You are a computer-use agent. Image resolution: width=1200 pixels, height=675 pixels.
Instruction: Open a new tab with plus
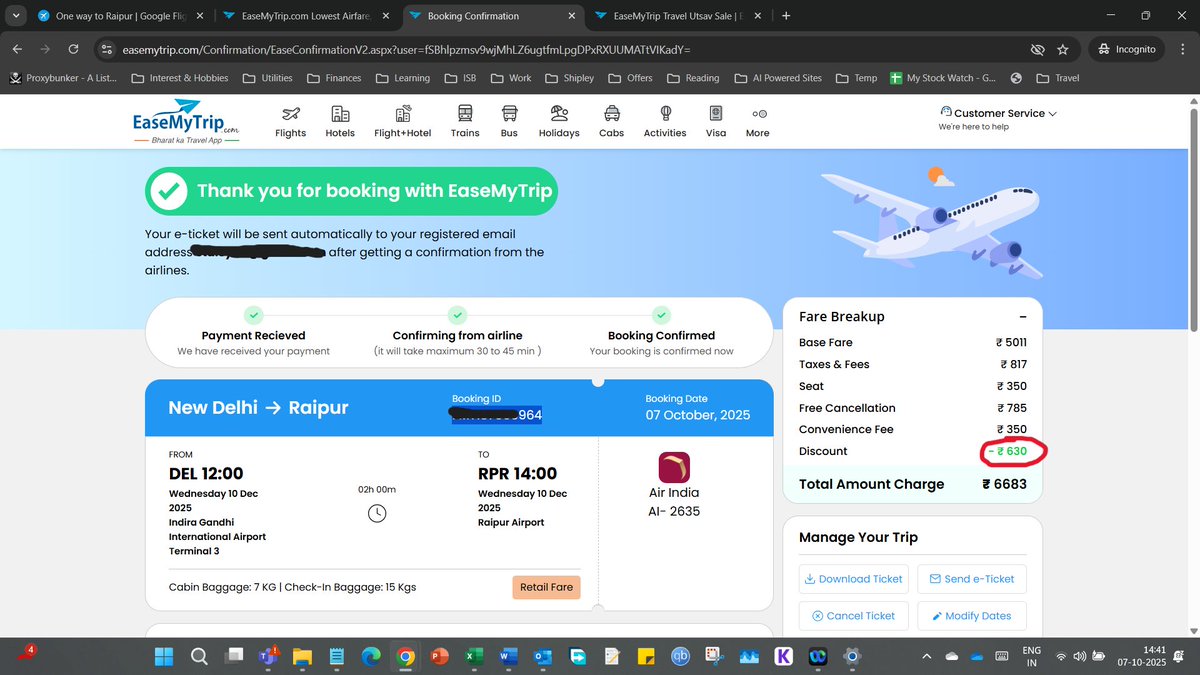(x=786, y=16)
